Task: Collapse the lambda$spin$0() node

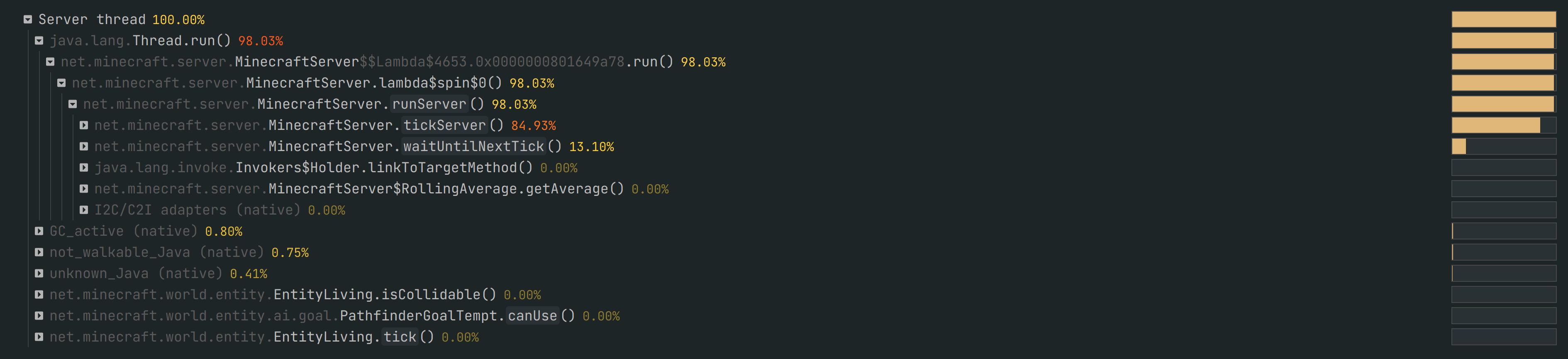Action: point(61,83)
